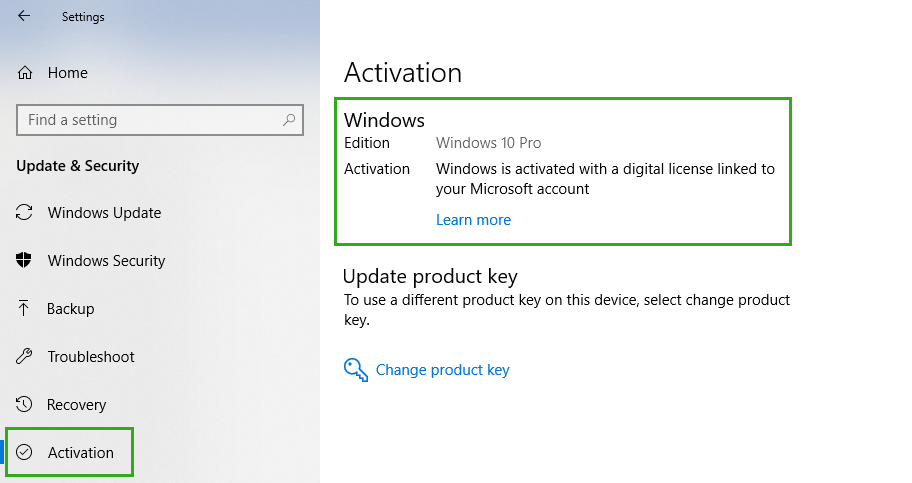Click the Home house icon
Image resolution: width=912 pixels, height=483 pixels.
tap(24, 73)
